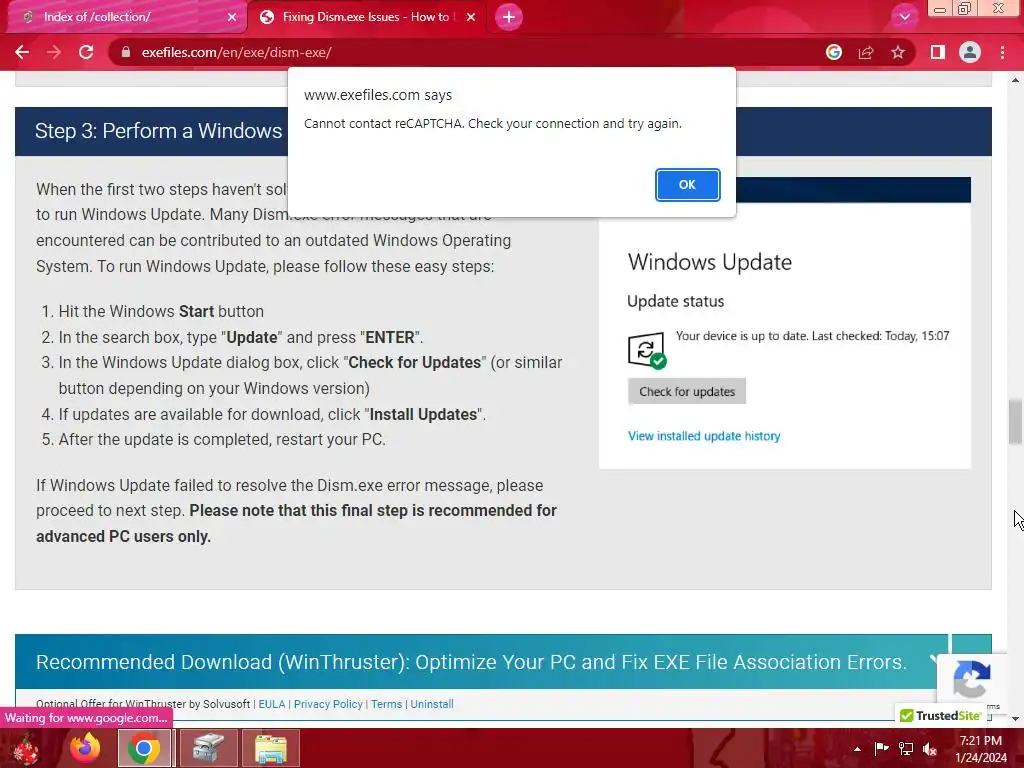
Task: Click the address bar URL exefiles.com
Action: [236, 52]
